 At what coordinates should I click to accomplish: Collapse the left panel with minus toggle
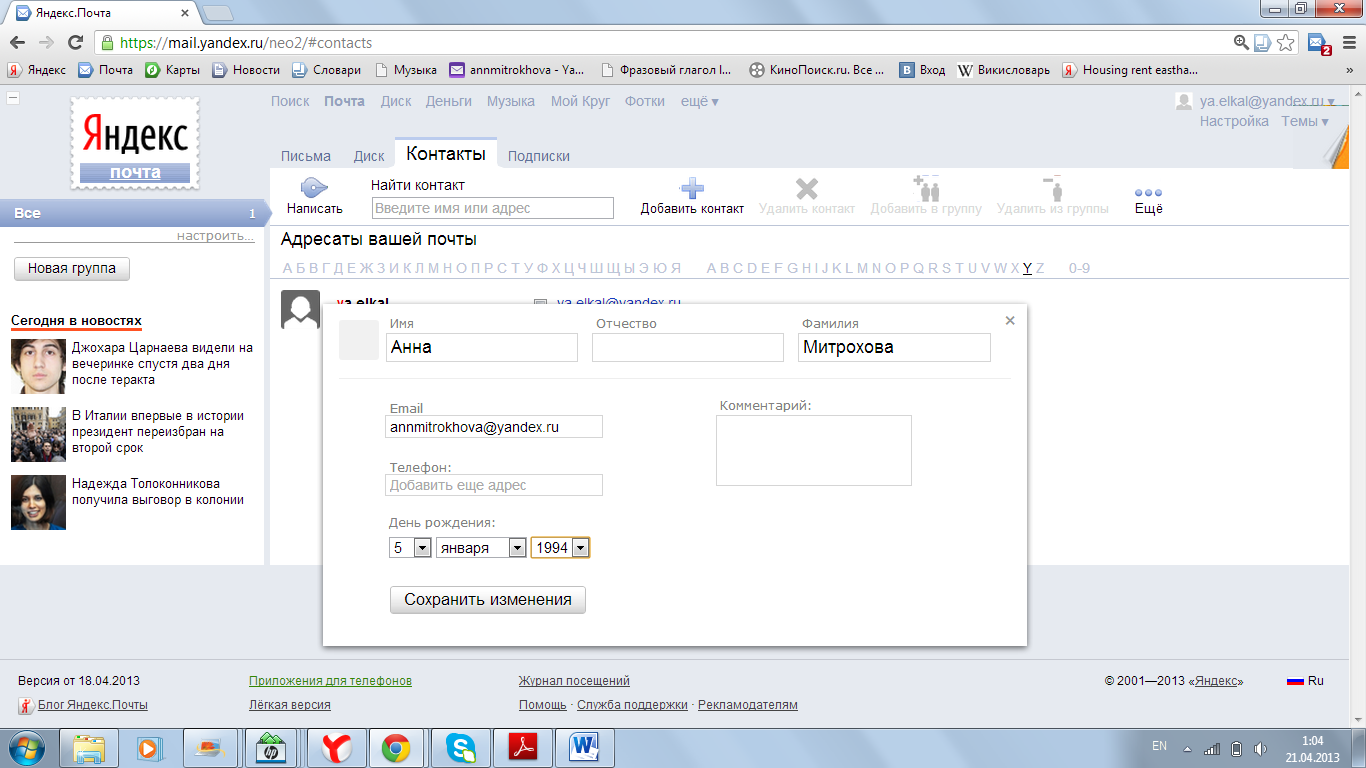click(x=13, y=98)
